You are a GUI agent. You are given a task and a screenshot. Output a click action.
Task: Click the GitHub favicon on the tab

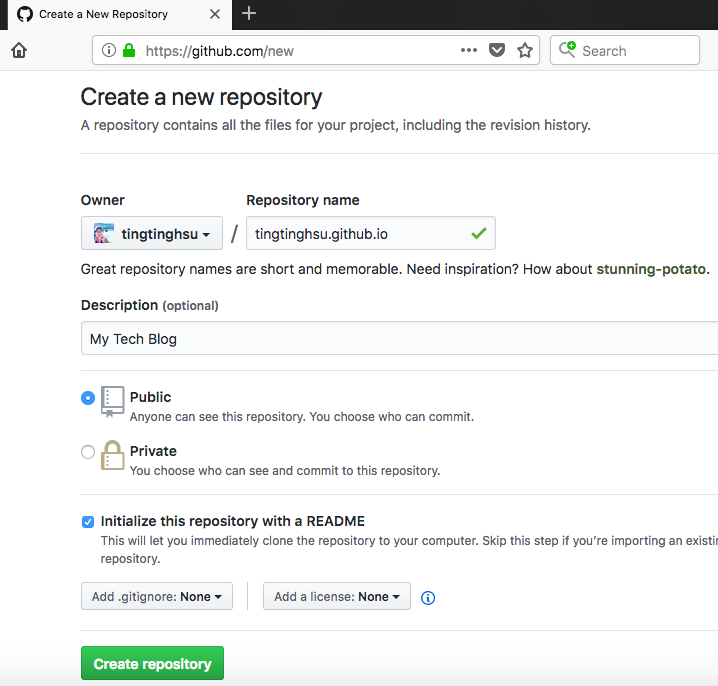point(25,14)
